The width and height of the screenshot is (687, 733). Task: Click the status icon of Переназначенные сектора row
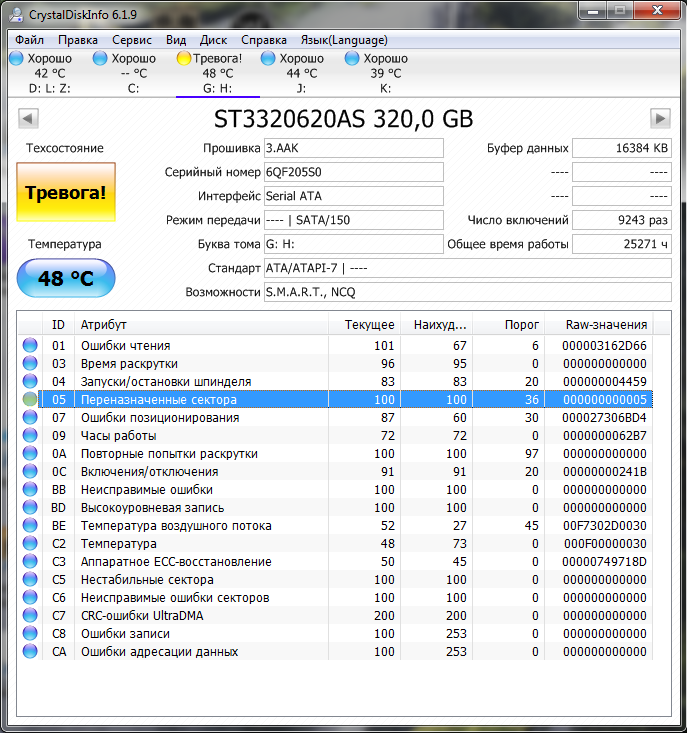click(x=30, y=400)
